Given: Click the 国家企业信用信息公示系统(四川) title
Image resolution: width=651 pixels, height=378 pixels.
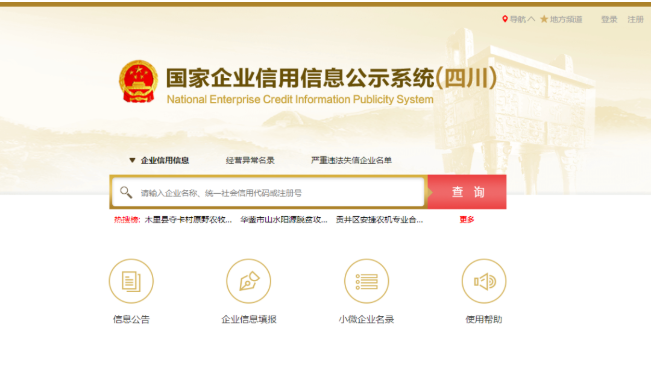Looking at the screenshot, I should click(x=332, y=78).
